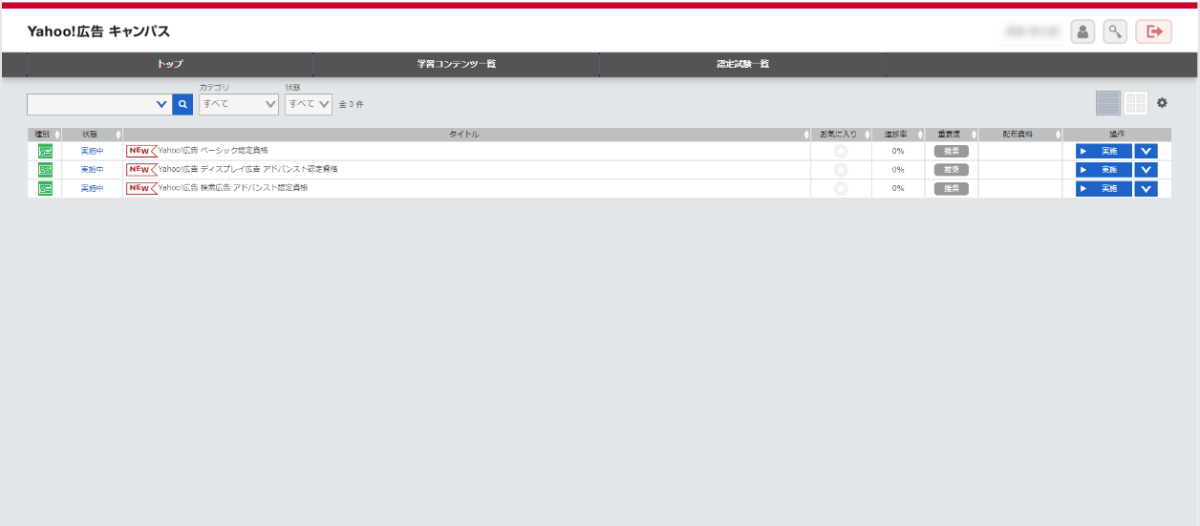Click 推奨 badge in ディスプレイ広告 row

(951, 170)
